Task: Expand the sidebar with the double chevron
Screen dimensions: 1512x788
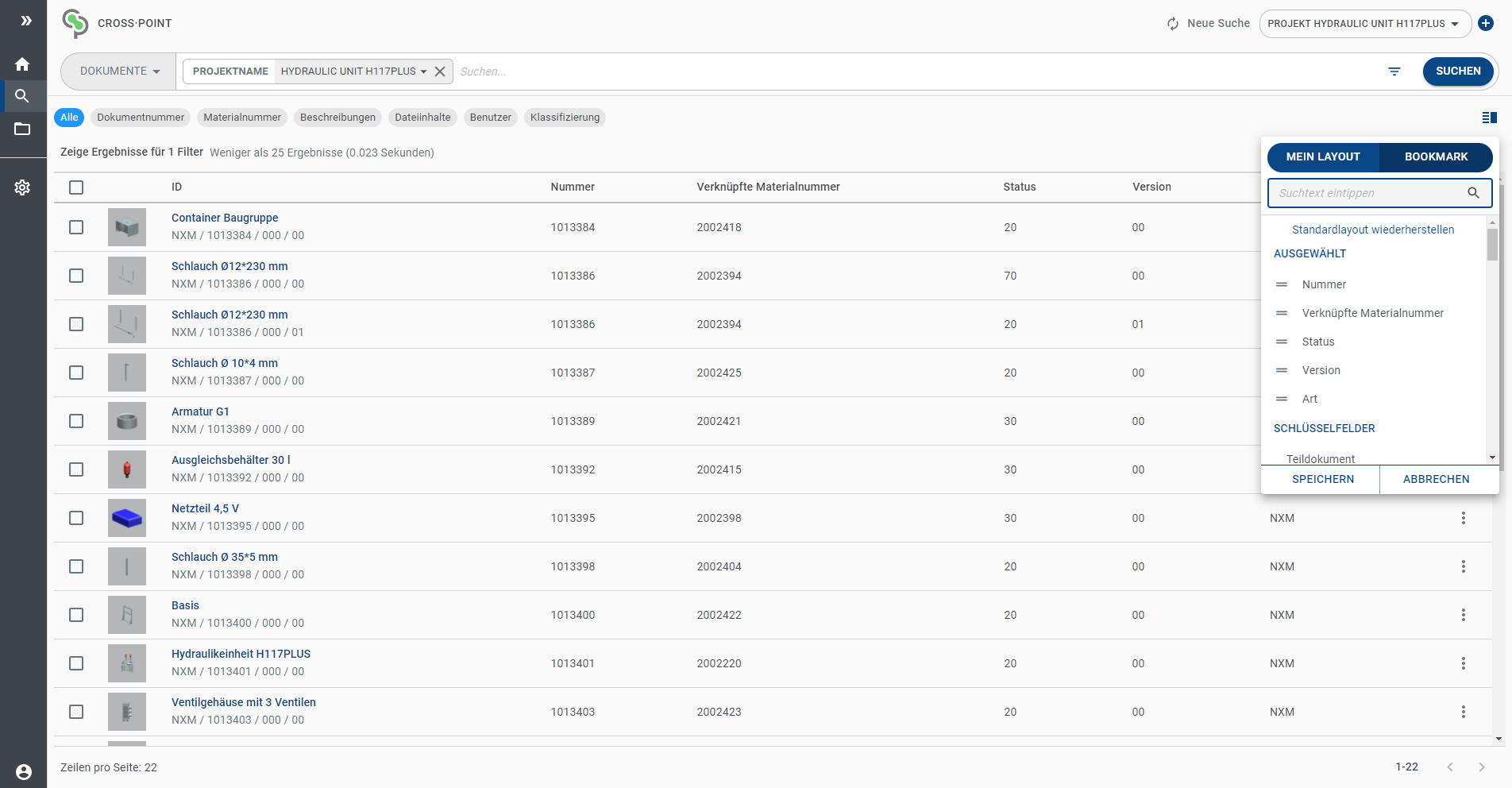Action: (26, 21)
